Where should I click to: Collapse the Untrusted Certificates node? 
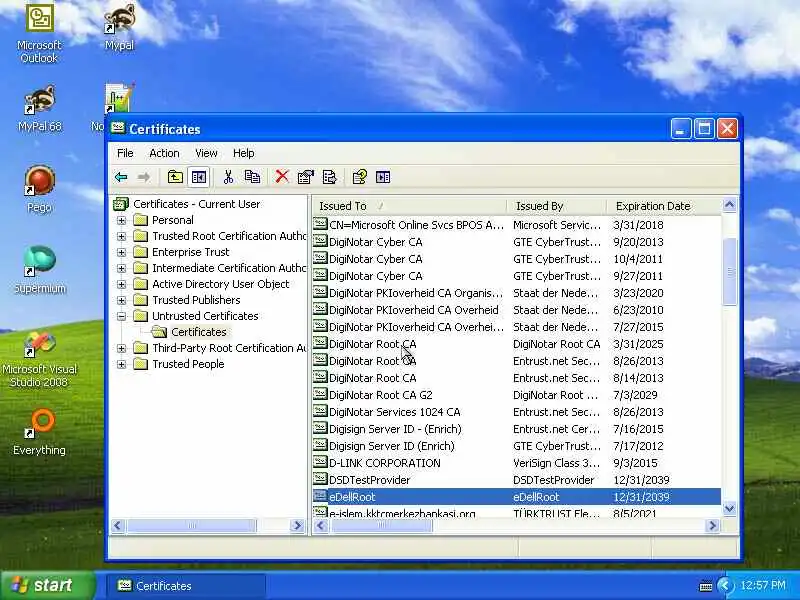pyautogui.click(x=121, y=316)
